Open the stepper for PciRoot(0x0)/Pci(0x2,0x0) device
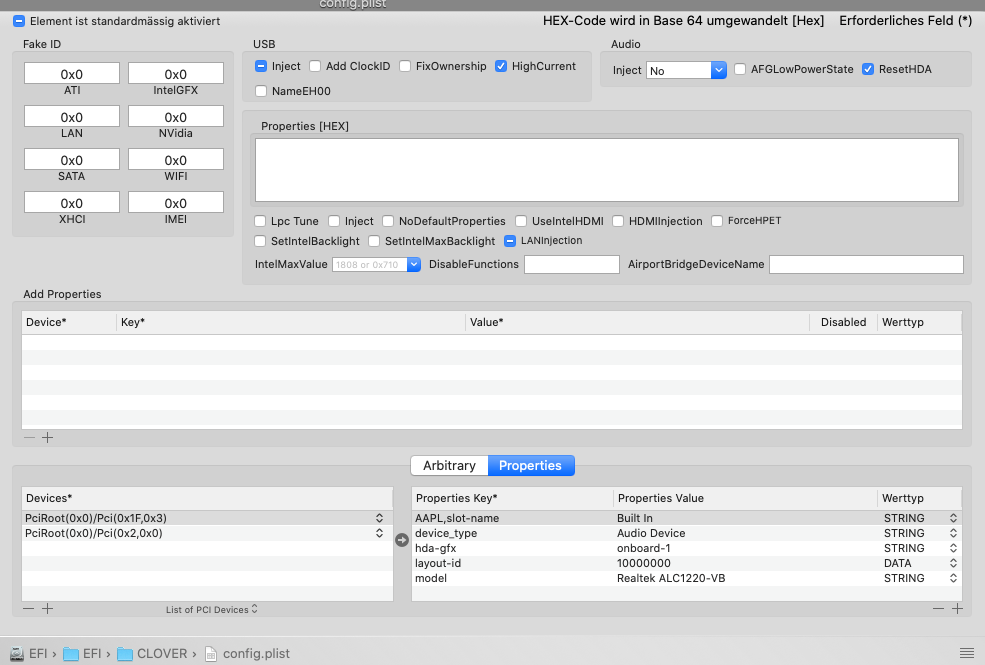 tap(379, 533)
